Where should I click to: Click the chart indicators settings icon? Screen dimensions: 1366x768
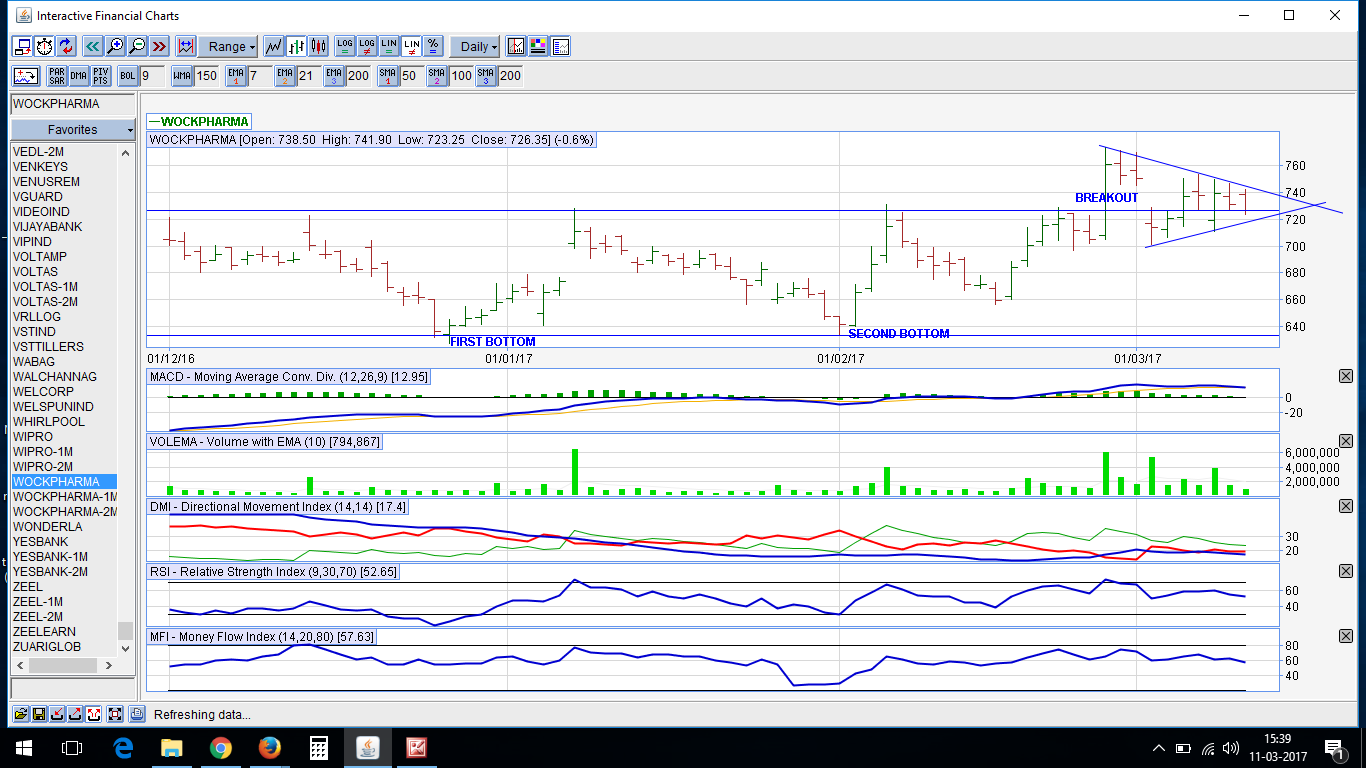(x=516, y=46)
